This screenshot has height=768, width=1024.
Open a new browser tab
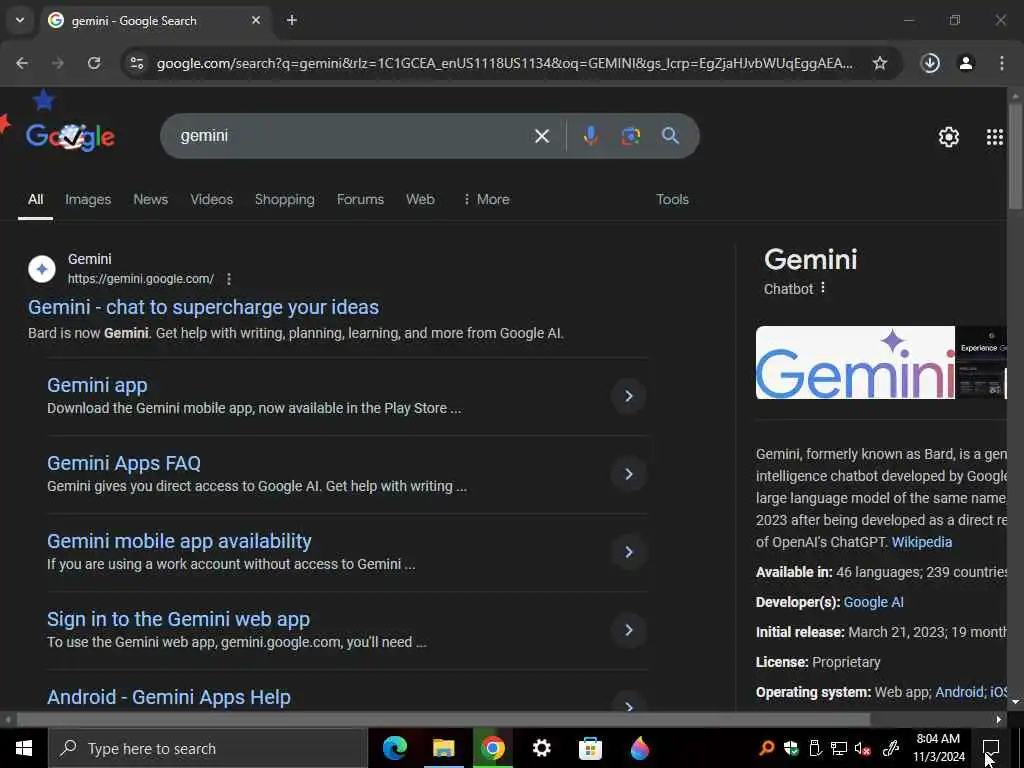click(x=292, y=20)
